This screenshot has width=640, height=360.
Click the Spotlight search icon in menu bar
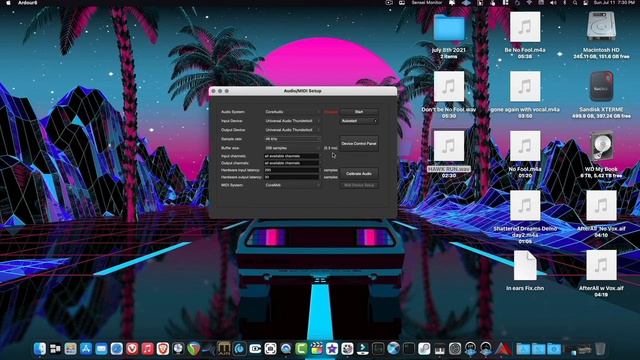[x=575, y=3]
